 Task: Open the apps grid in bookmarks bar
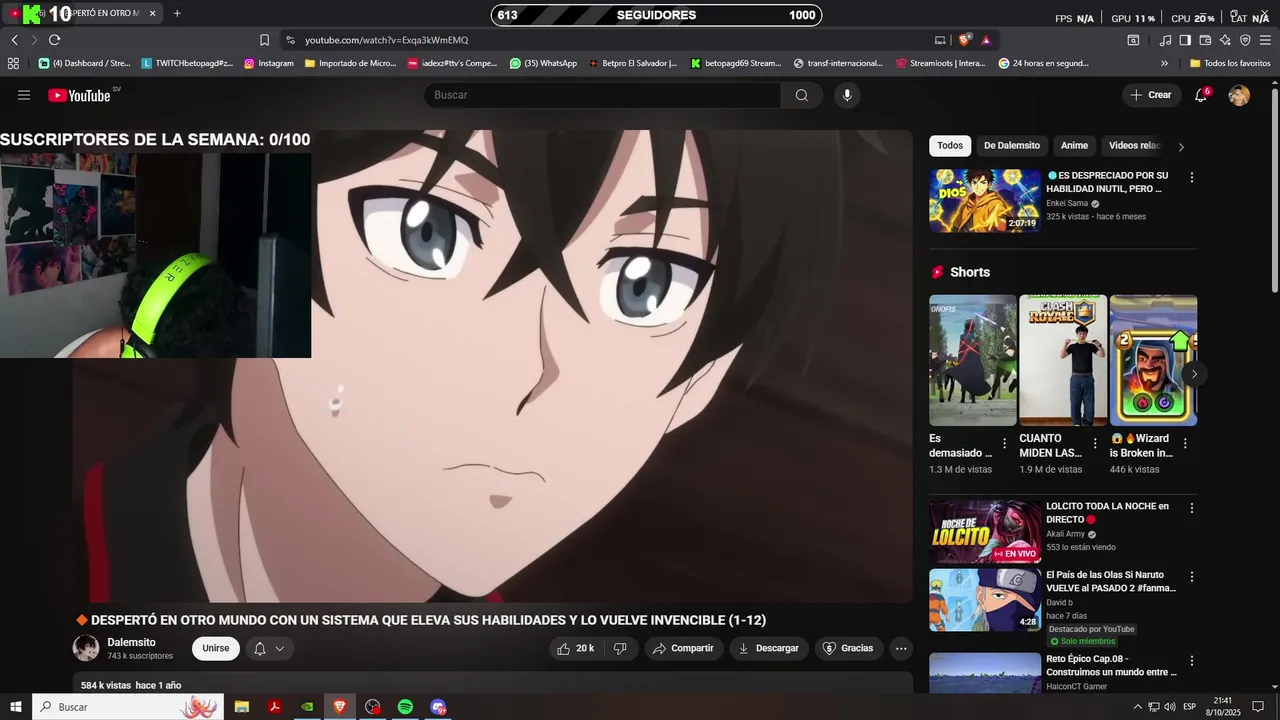click(x=13, y=63)
